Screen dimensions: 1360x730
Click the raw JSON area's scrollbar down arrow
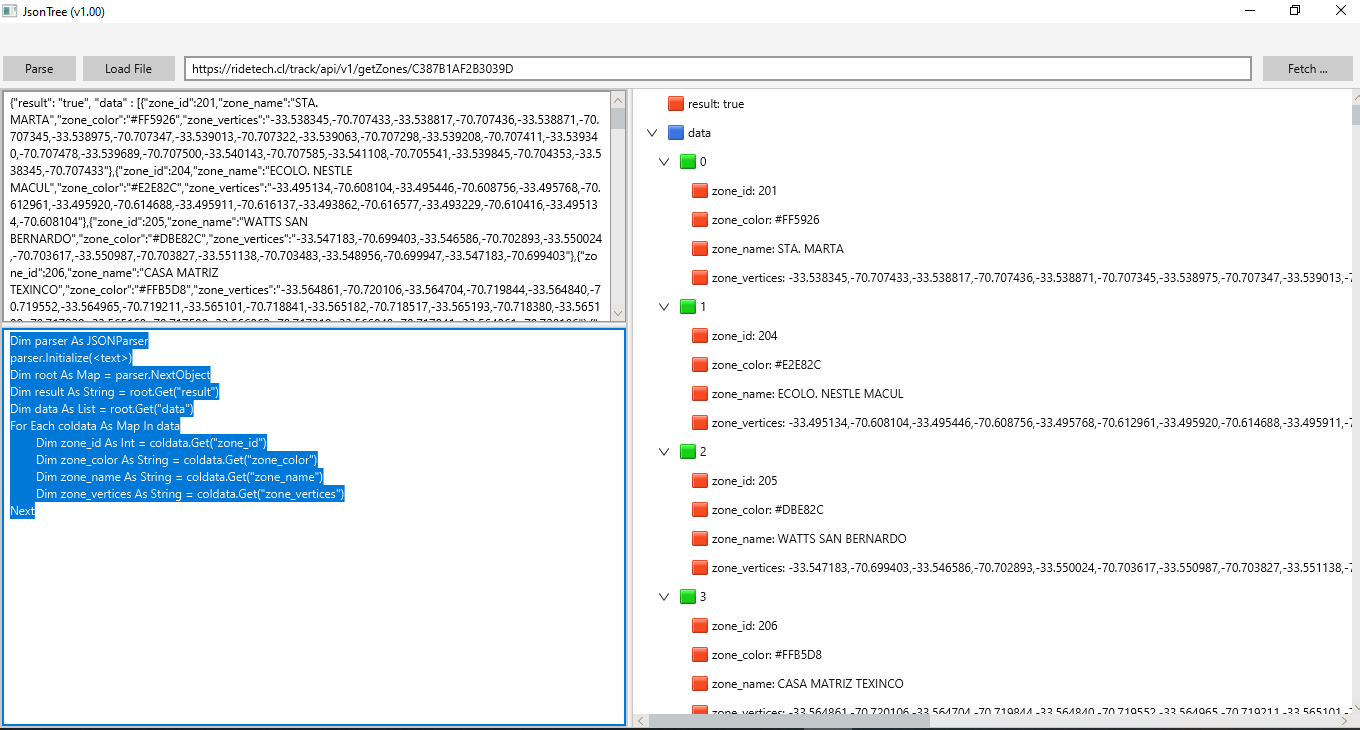[617, 313]
